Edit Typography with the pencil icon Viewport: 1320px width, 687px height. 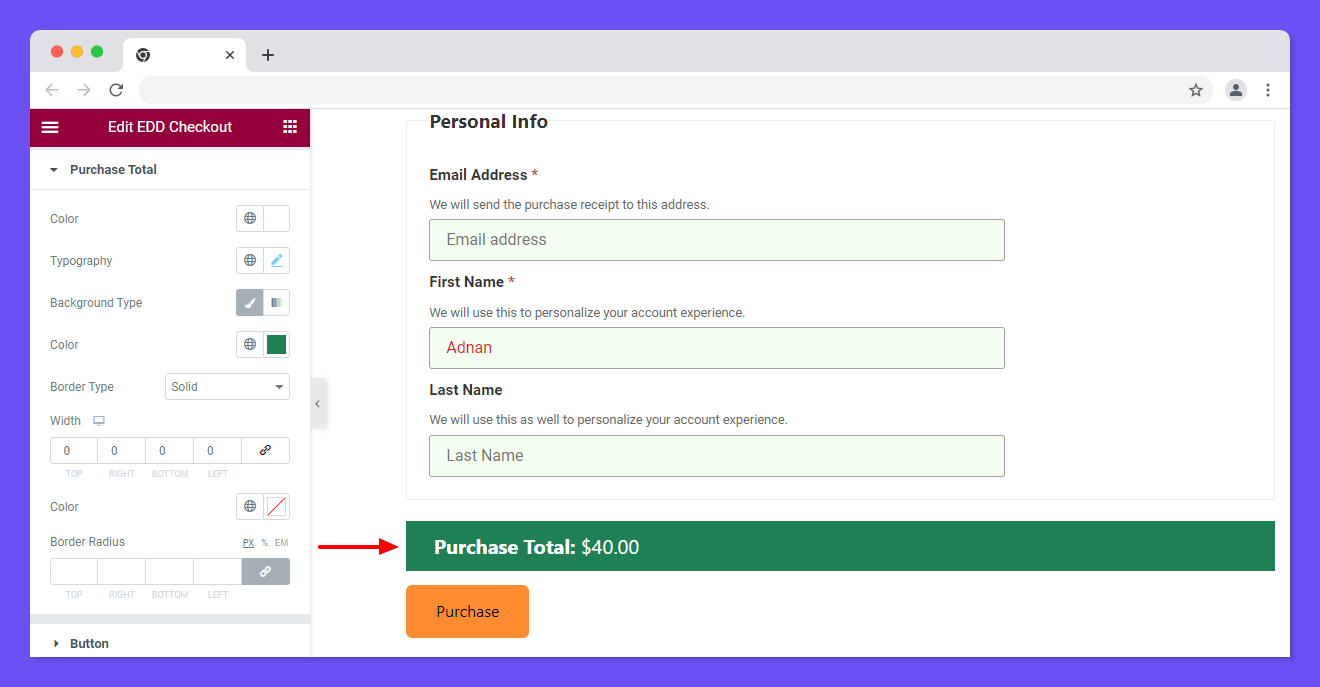coord(277,261)
